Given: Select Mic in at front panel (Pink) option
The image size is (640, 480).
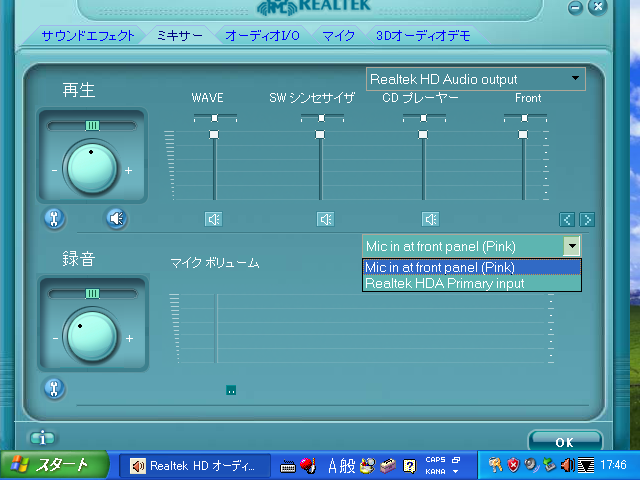Looking at the screenshot, I should pos(472,267).
